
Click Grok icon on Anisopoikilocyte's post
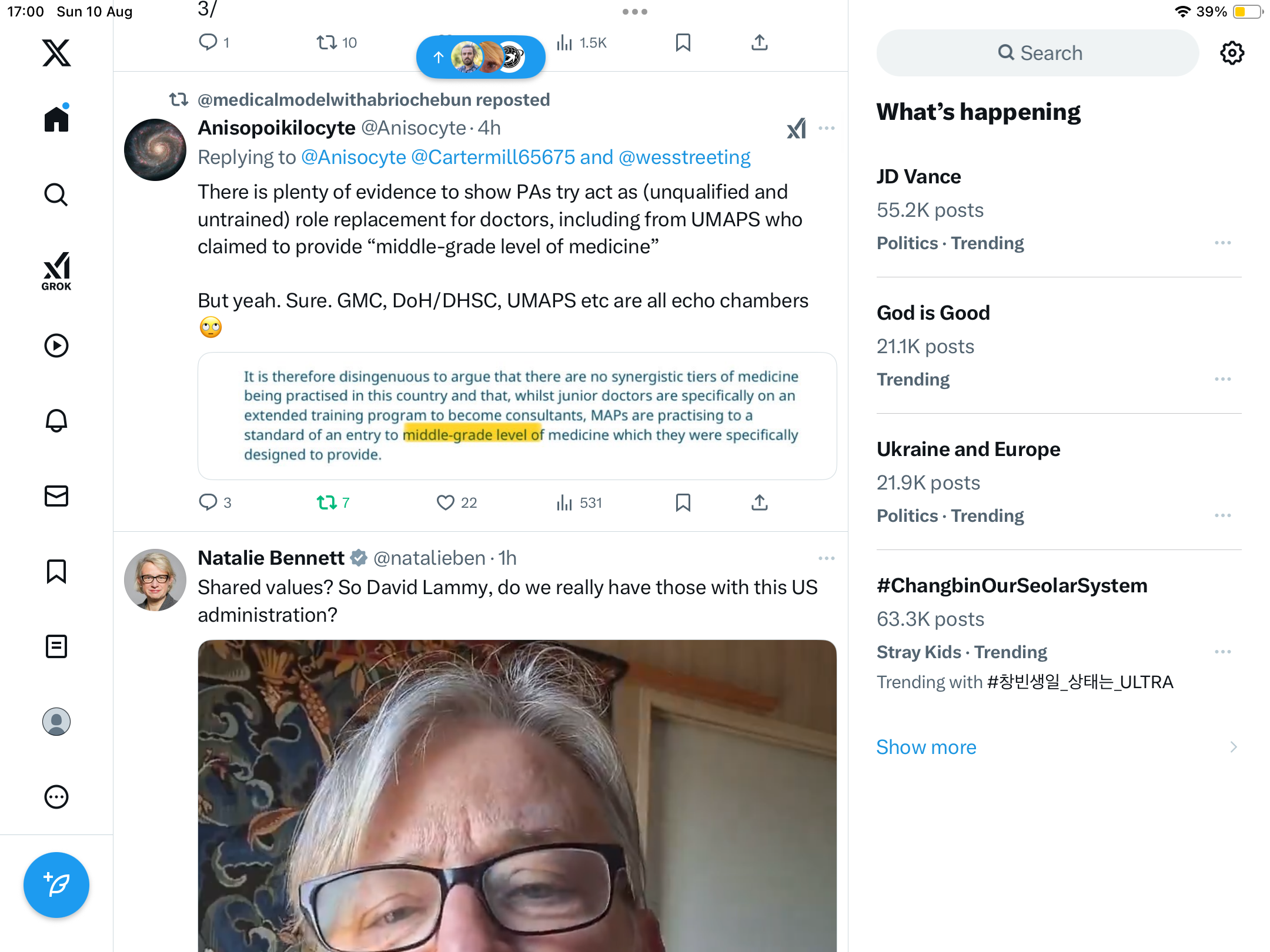tap(796, 128)
